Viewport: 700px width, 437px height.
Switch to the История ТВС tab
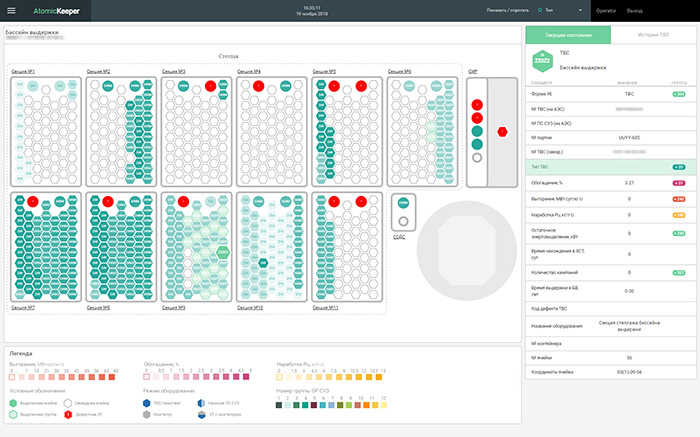point(655,35)
